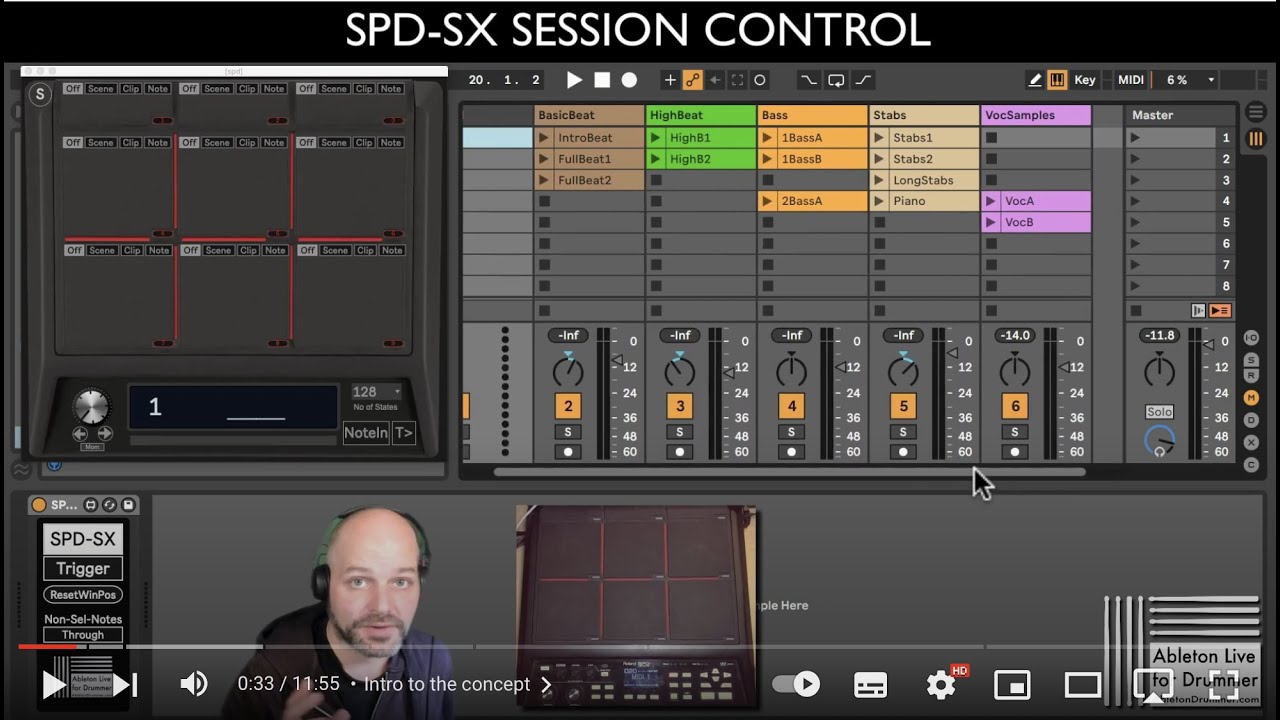Image resolution: width=1280 pixels, height=720 pixels.
Task: Start Ableton transport with the Play button
Action: pyautogui.click(x=574, y=80)
